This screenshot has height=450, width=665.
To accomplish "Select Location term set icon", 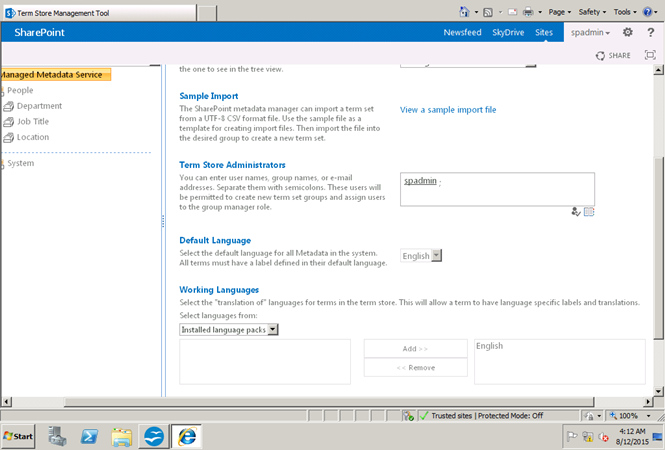I will pyautogui.click(x=8, y=137).
